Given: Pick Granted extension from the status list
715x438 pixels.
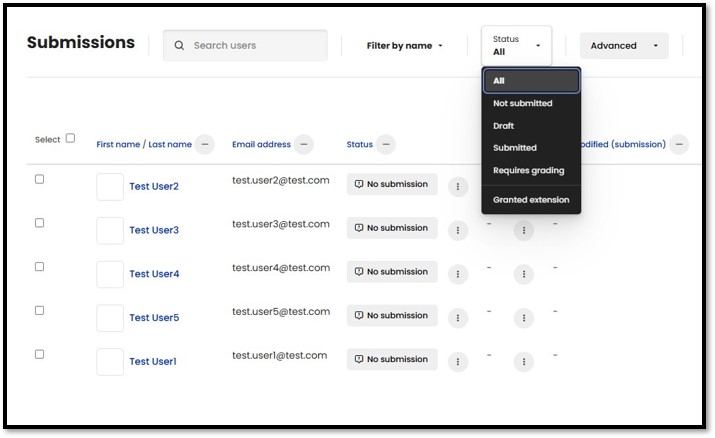Looking at the screenshot, I should 530,200.
